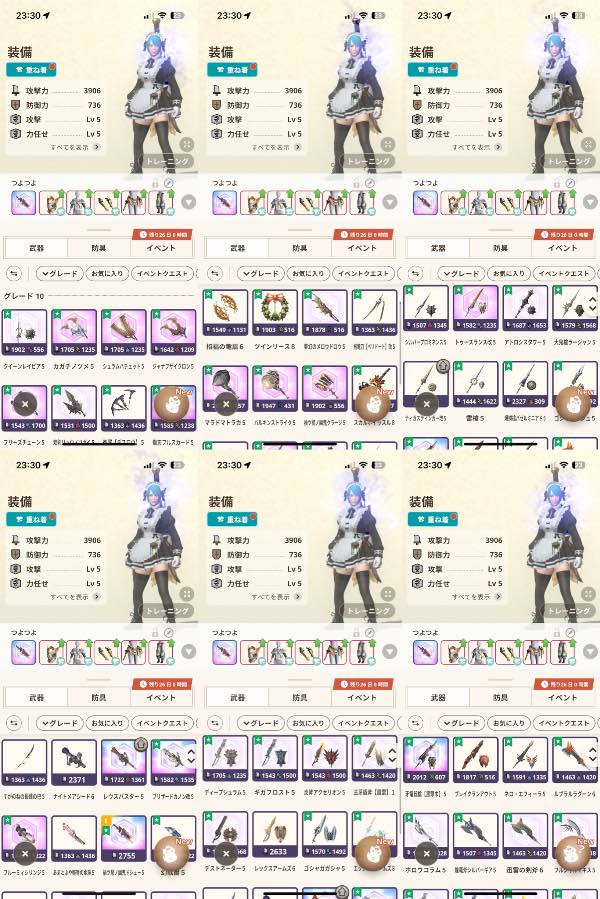The width and height of the screenshot is (600, 899).
Task: Select the weapon showing 2755 attack
Action: 124,838
